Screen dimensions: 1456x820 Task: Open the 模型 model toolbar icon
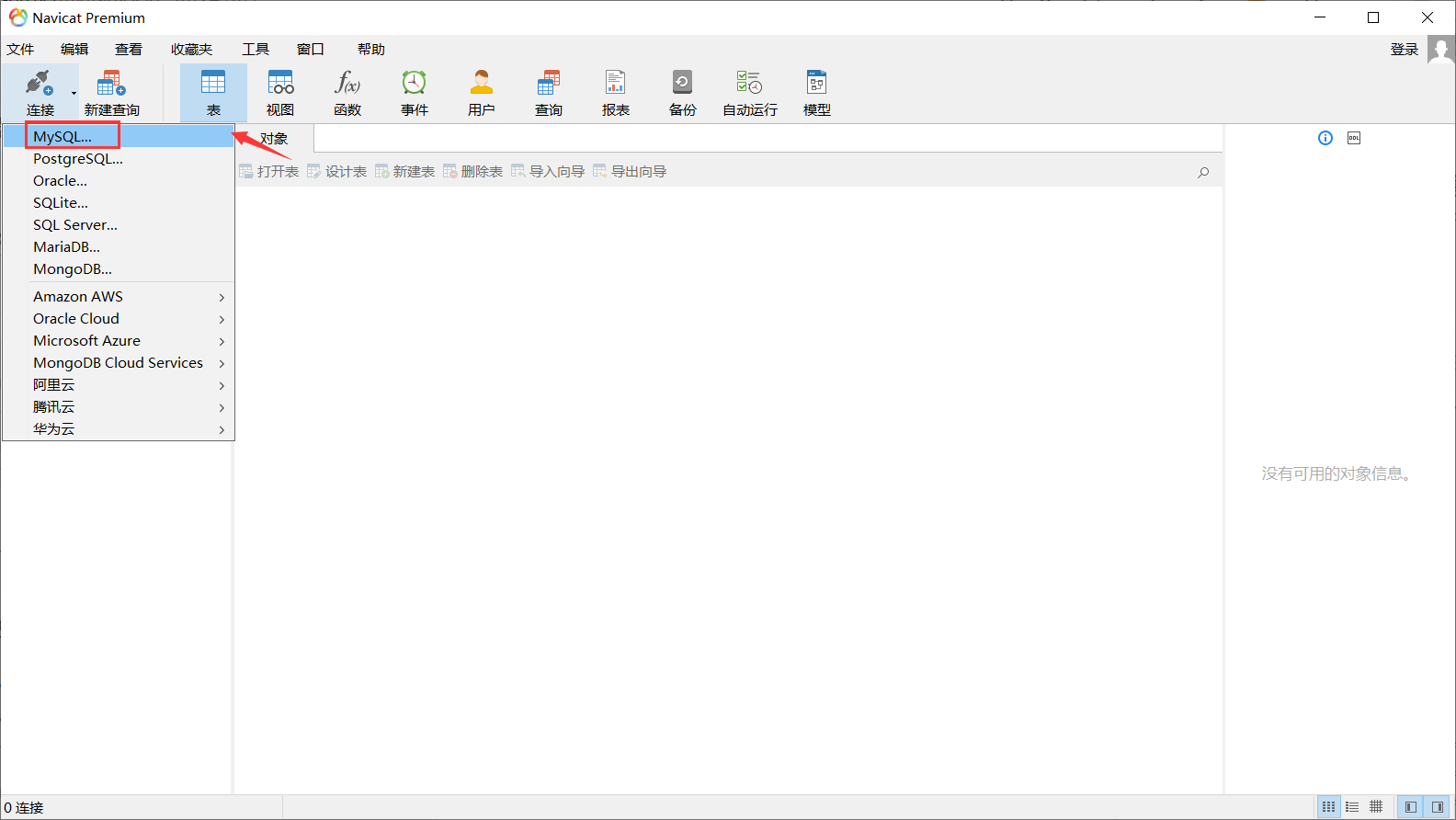(816, 83)
